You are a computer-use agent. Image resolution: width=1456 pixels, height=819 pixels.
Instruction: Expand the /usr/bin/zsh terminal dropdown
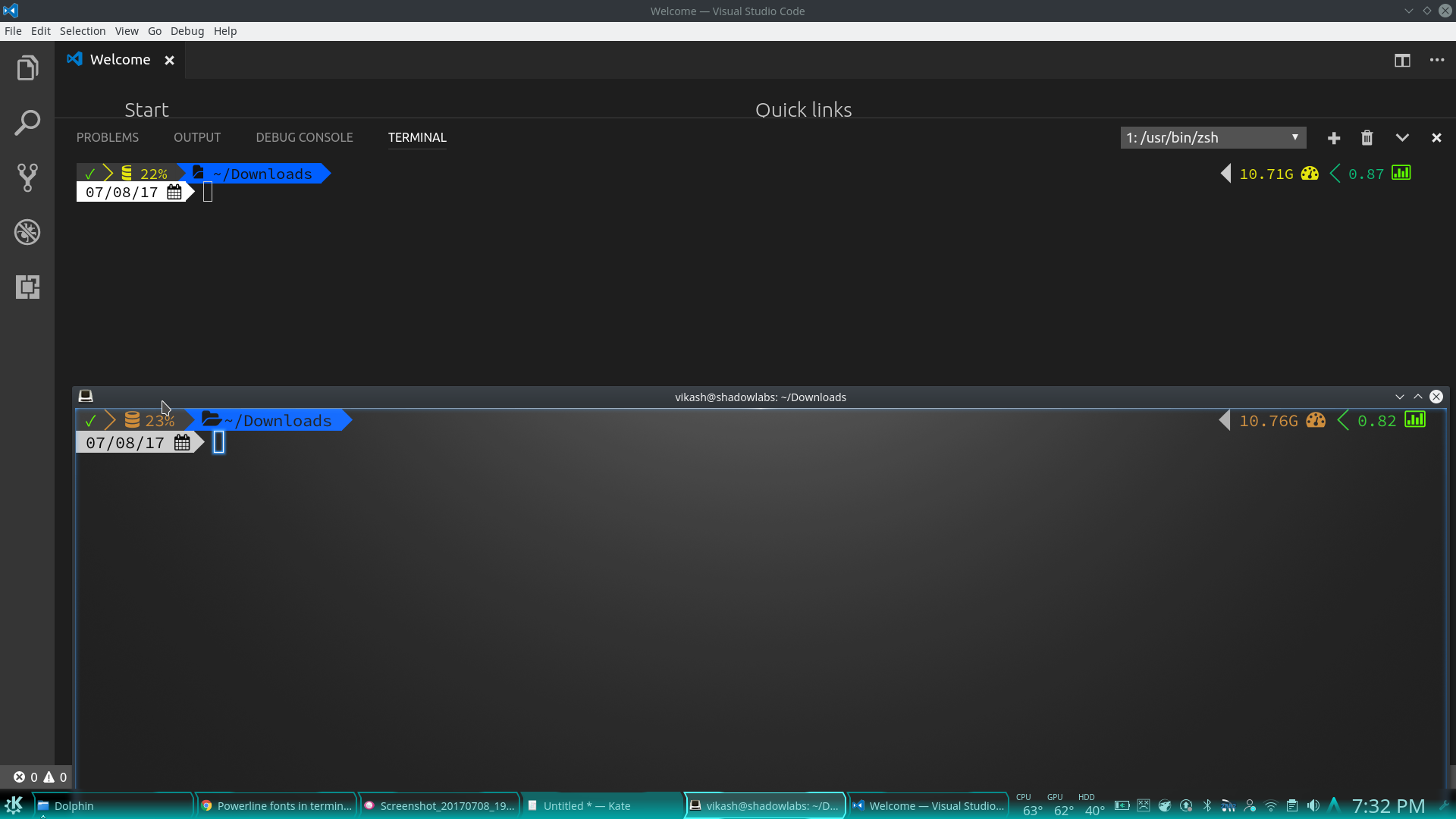tap(1213, 138)
